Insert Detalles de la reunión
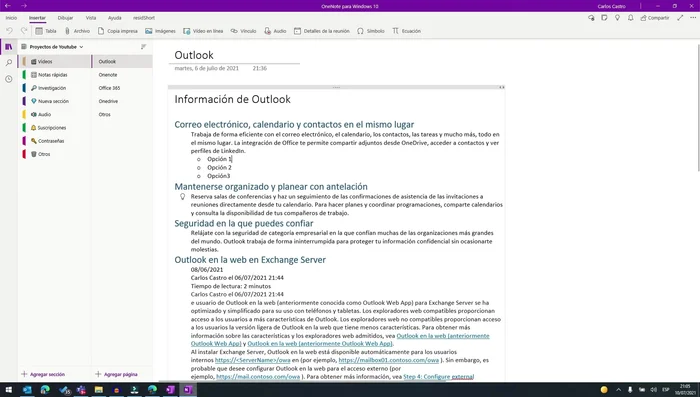The width and height of the screenshot is (700, 397). [x=322, y=31]
